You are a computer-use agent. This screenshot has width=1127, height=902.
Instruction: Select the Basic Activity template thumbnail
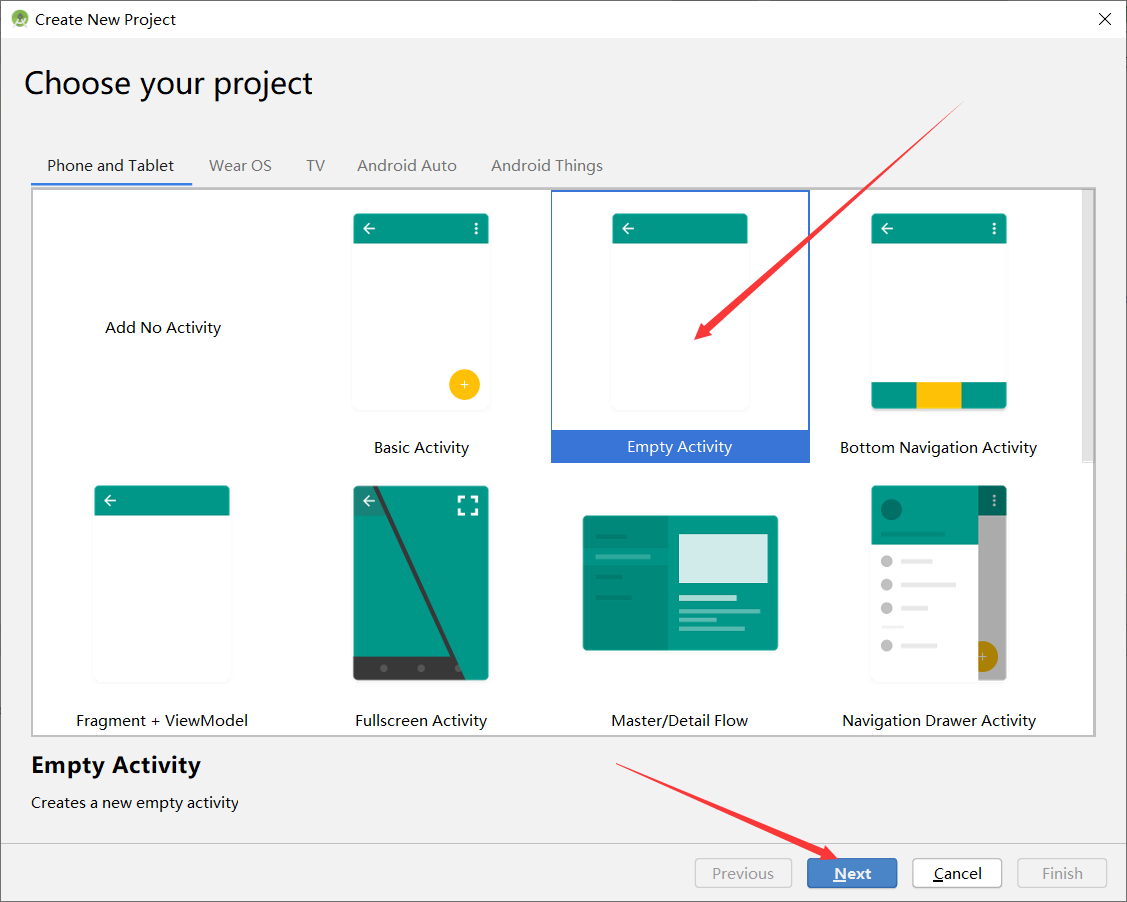420,311
